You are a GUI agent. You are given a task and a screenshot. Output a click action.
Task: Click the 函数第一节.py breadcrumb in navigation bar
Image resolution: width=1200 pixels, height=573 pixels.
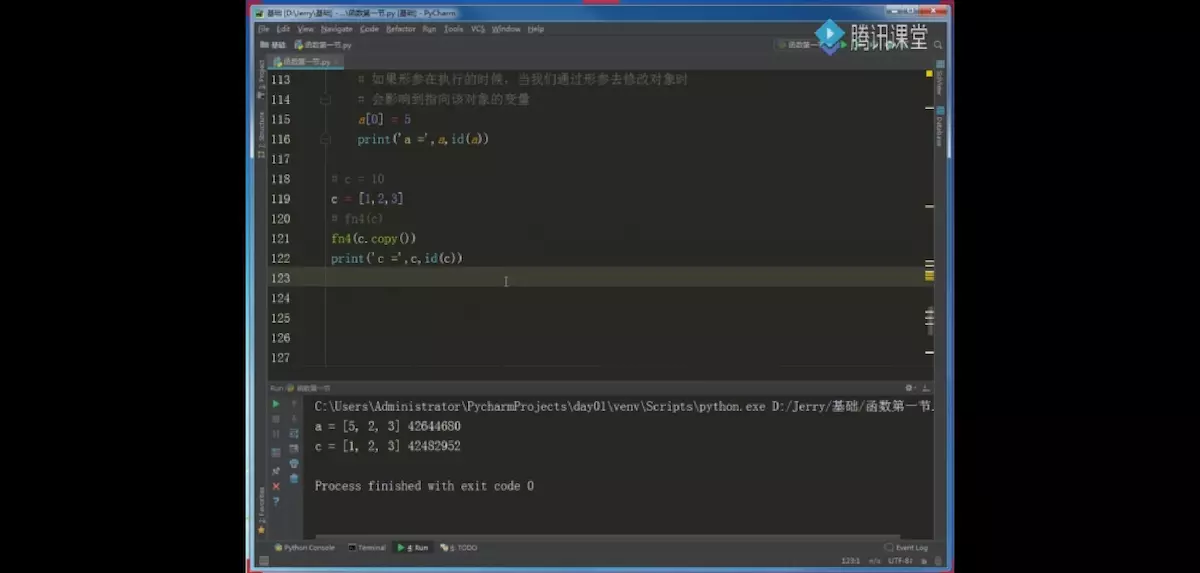(322, 45)
